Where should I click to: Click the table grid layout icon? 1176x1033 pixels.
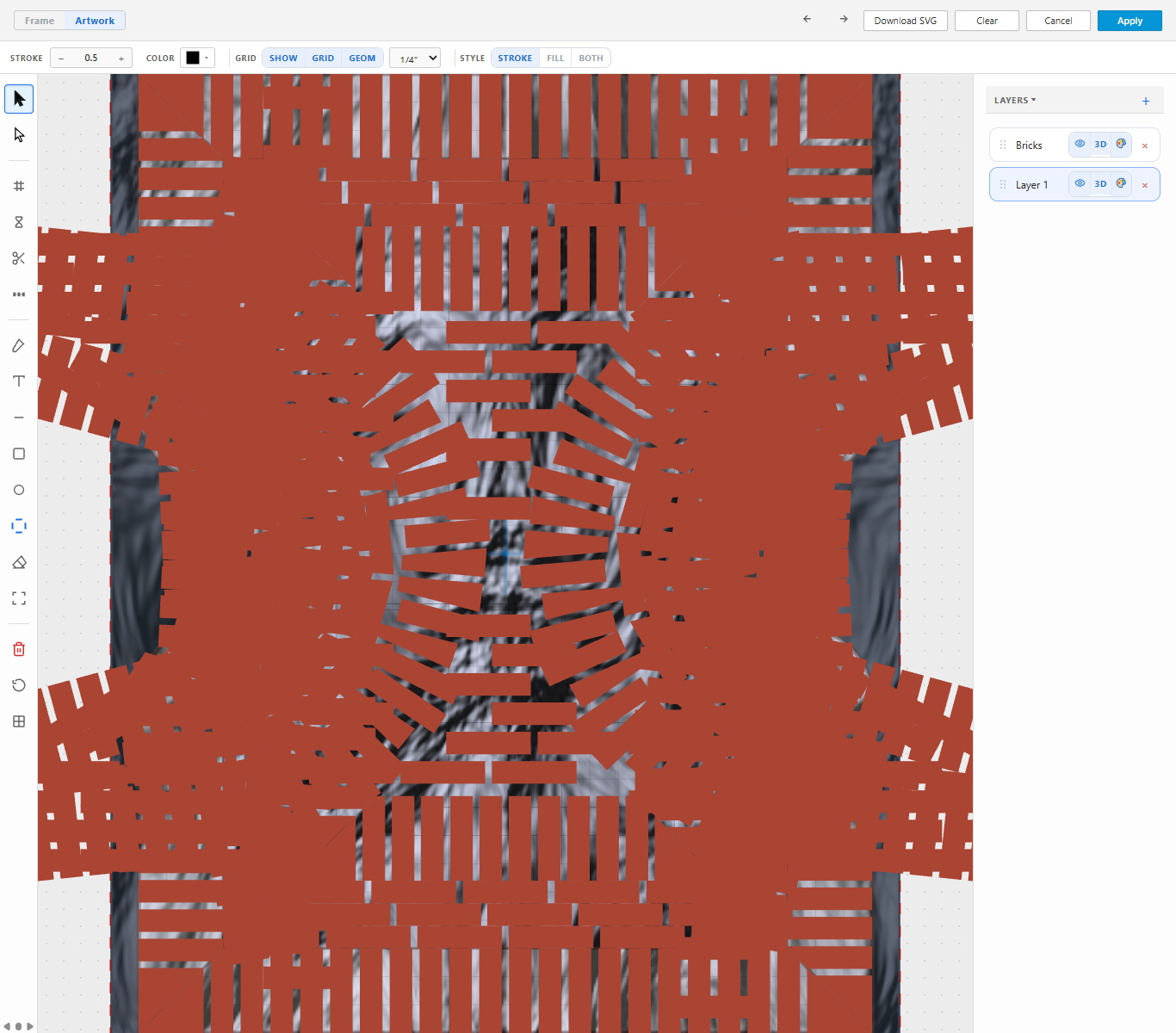(x=19, y=721)
